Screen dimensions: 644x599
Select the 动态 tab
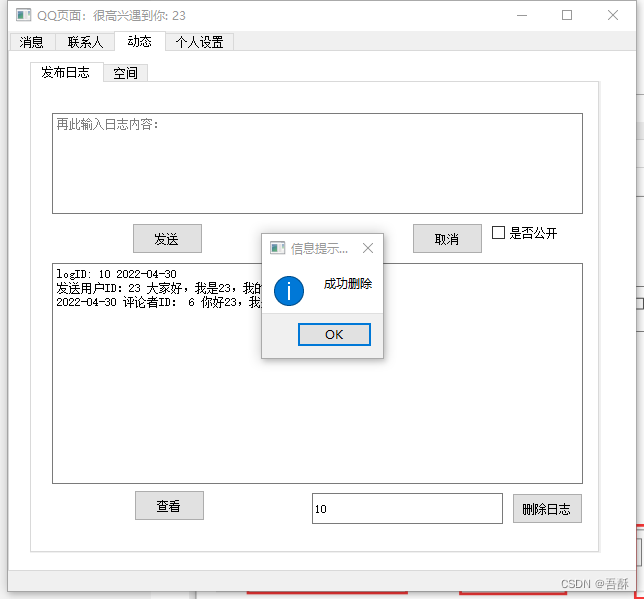[140, 41]
